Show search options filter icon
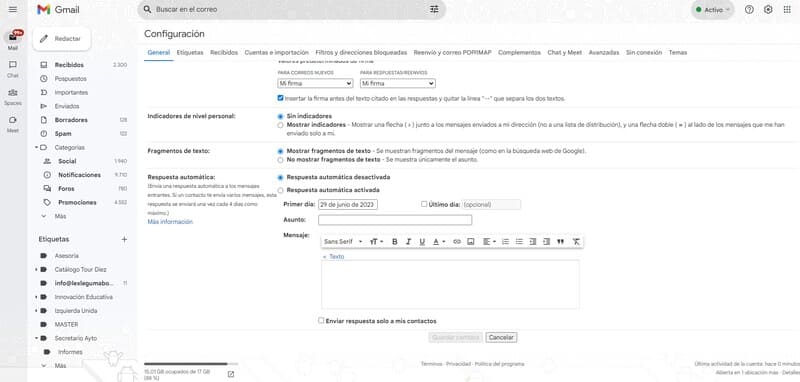Viewport: 800px width, 382px height. point(434,9)
